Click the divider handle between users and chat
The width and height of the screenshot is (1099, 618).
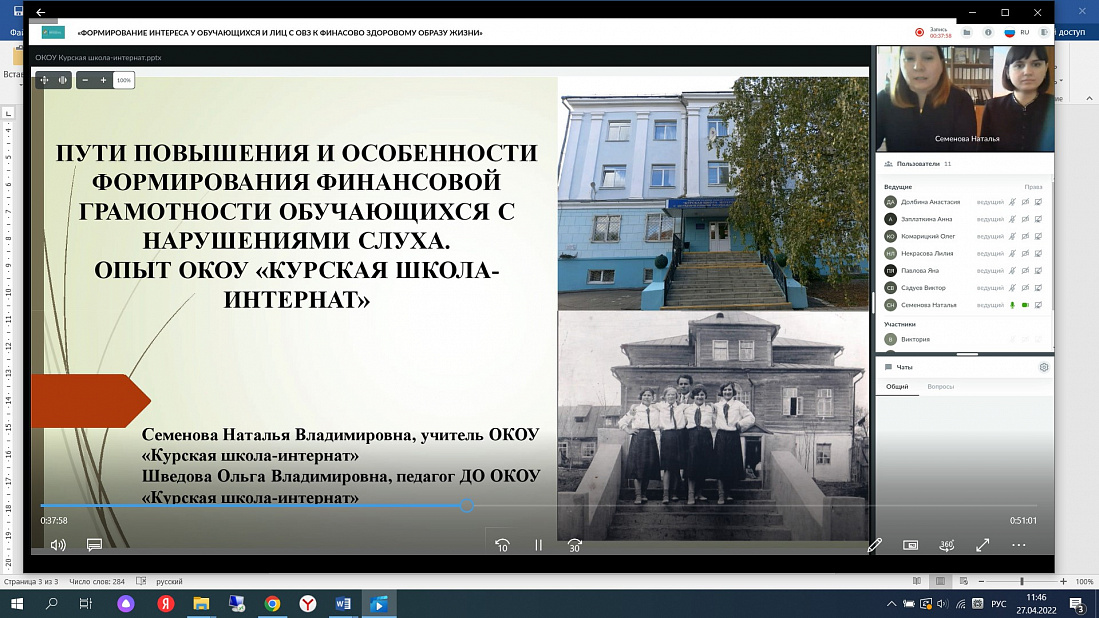(967, 355)
